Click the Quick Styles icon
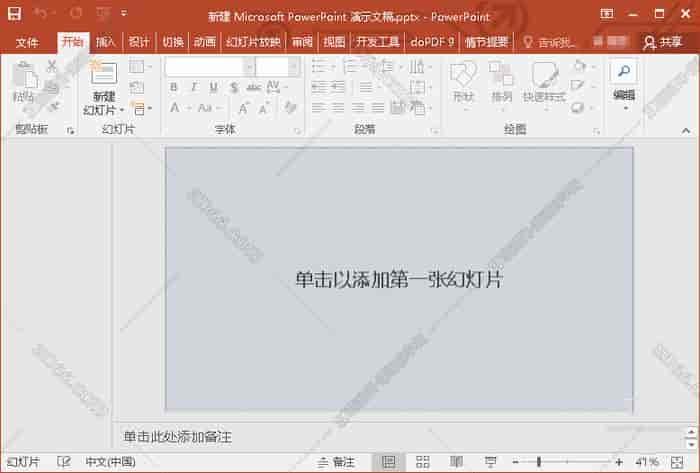 [x=544, y=78]
